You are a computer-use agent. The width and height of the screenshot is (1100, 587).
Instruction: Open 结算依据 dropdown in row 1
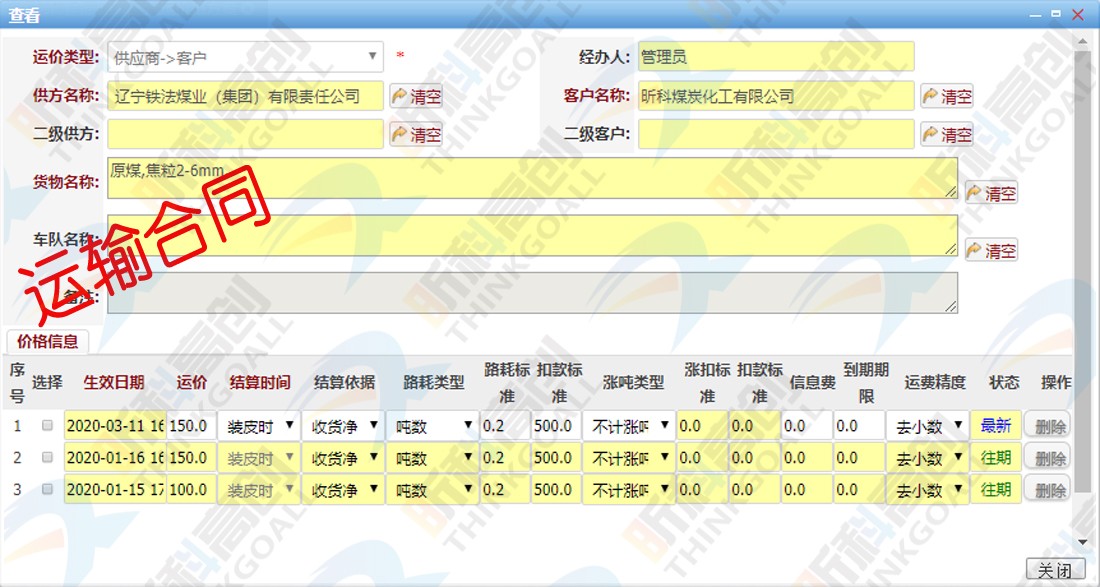pos(343,426)
